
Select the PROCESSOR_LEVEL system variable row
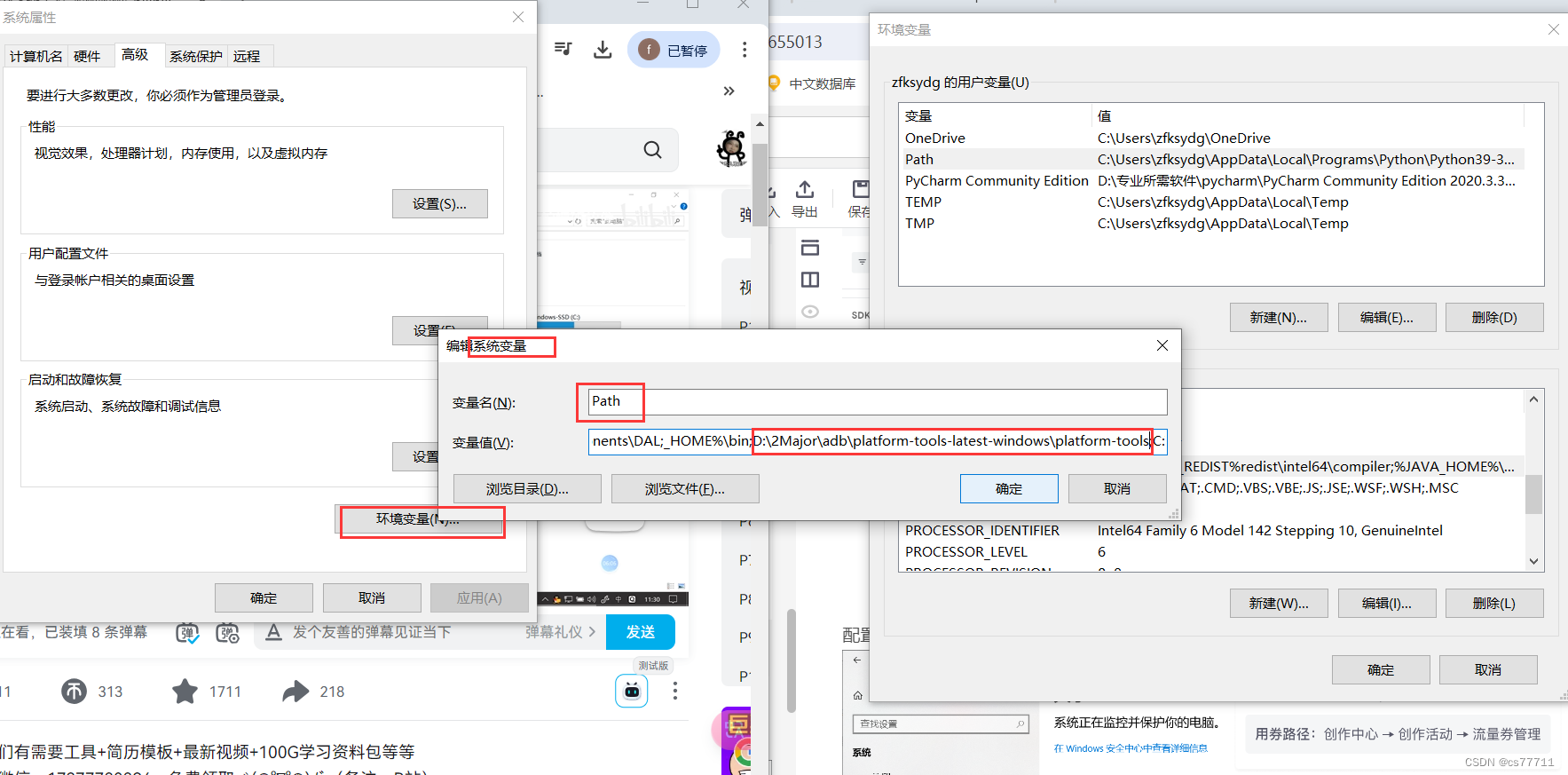pos(1212,552)
